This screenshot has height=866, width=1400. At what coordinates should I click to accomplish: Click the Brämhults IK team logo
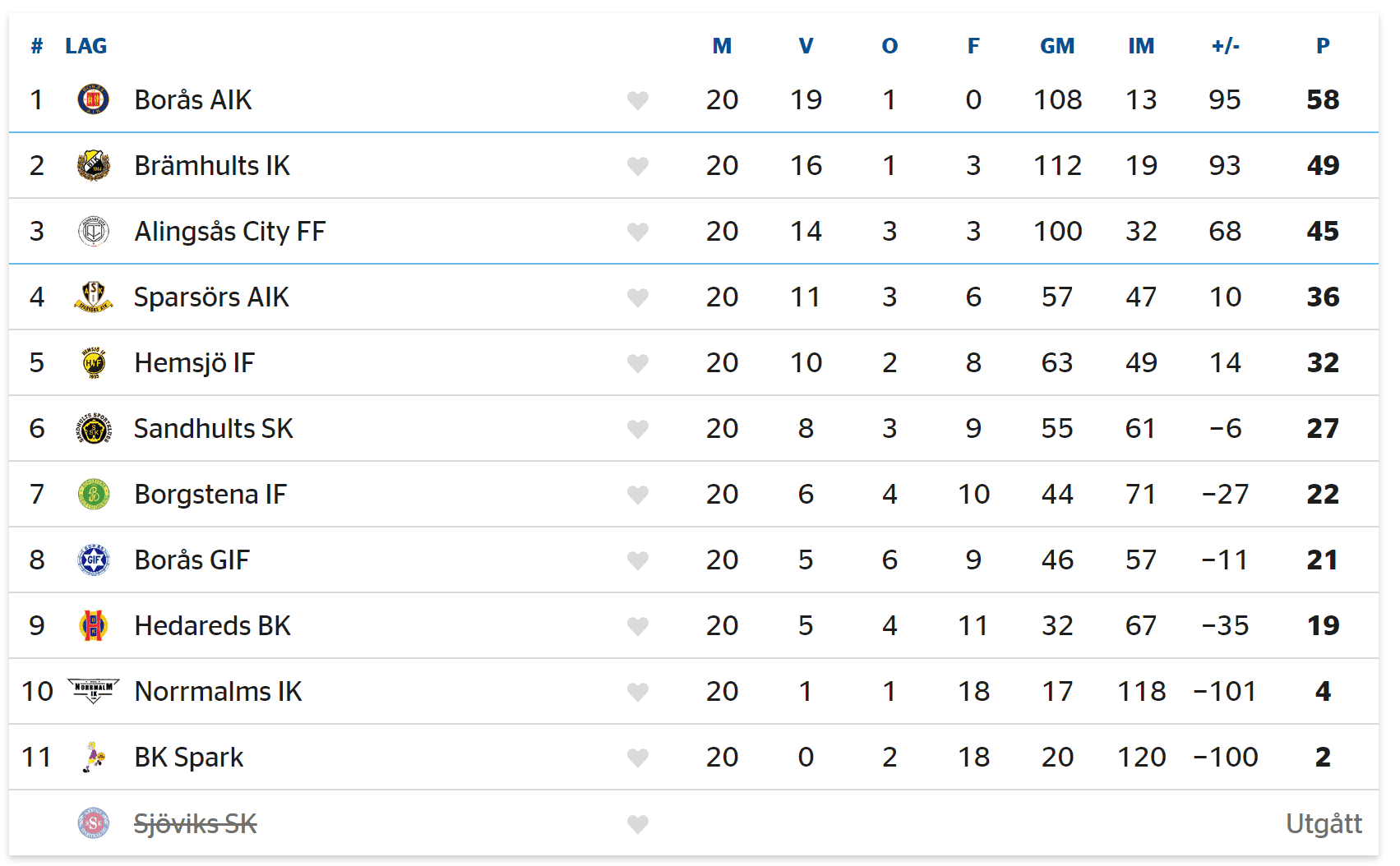coord(93,165)
